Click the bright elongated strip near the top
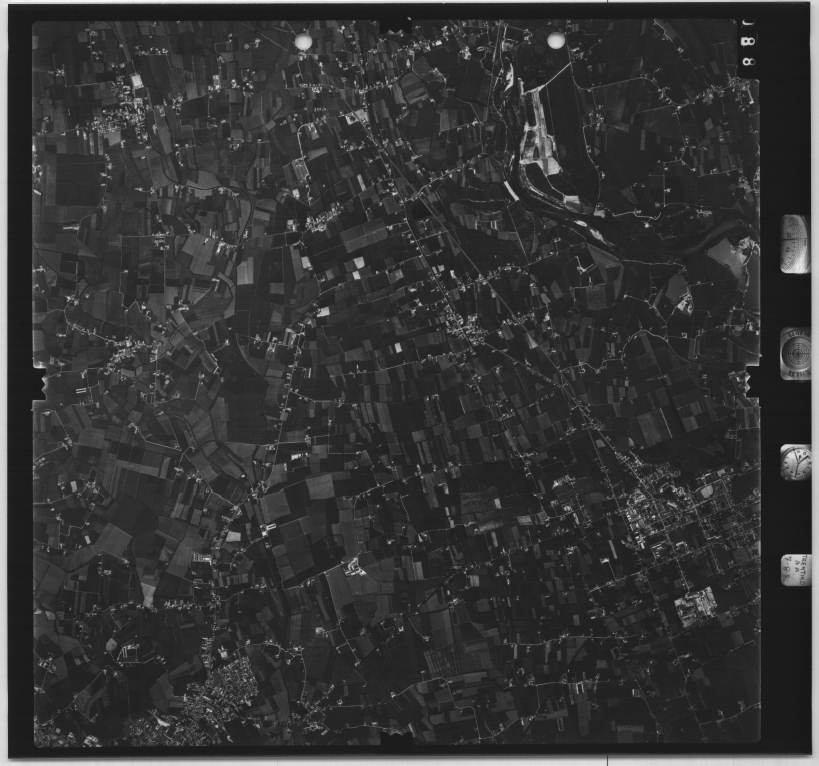The width and height of the screenshot is (819, 766). [x=538, y=130]
